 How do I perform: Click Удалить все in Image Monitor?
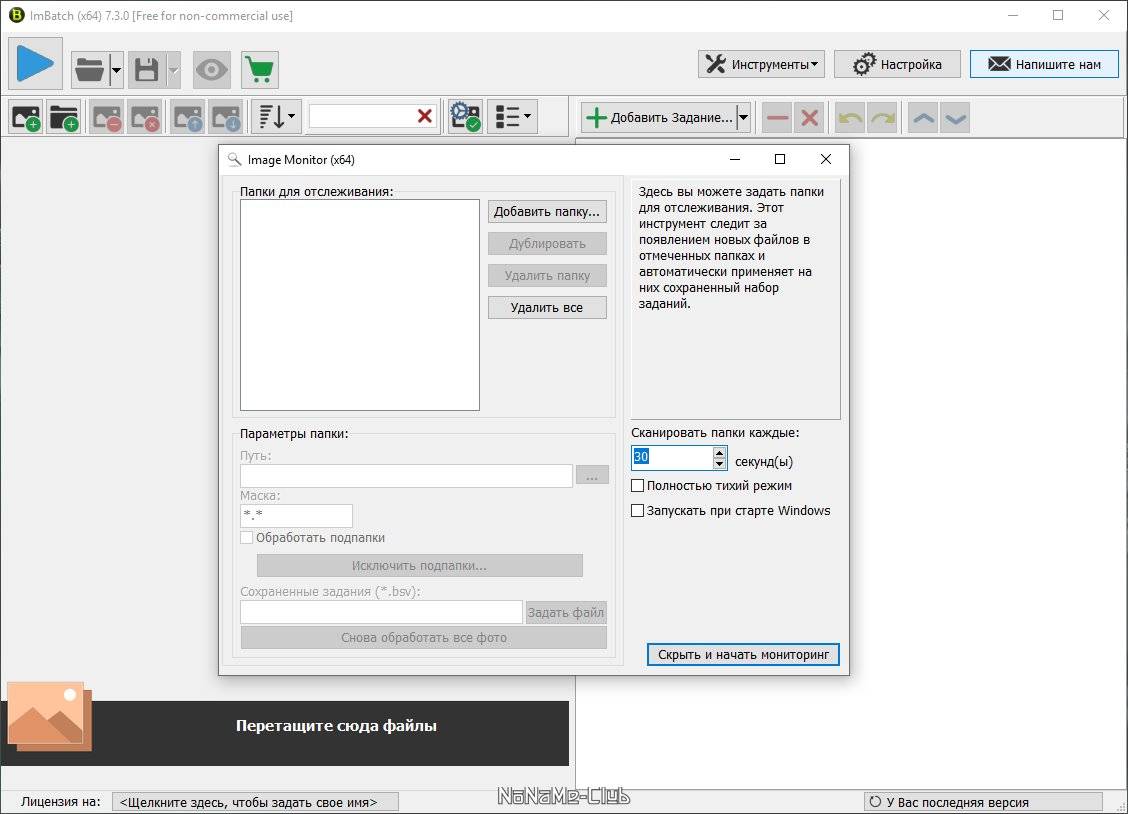pyautogui.click(x=547, y=307)
